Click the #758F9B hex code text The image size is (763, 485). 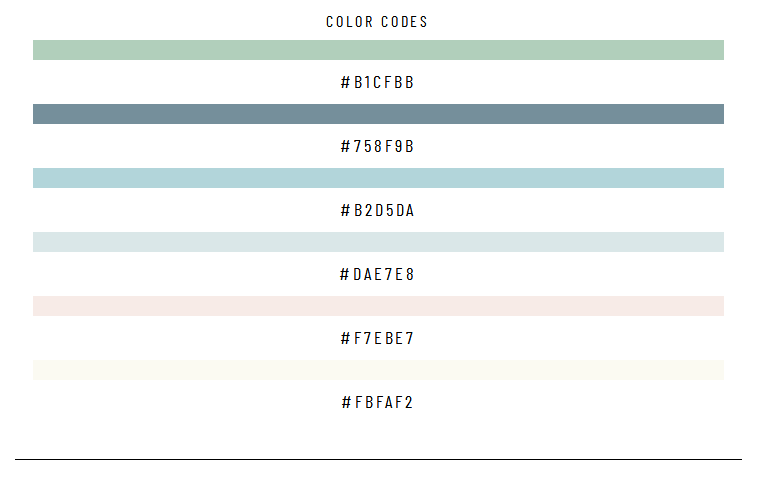click(377, 146)
